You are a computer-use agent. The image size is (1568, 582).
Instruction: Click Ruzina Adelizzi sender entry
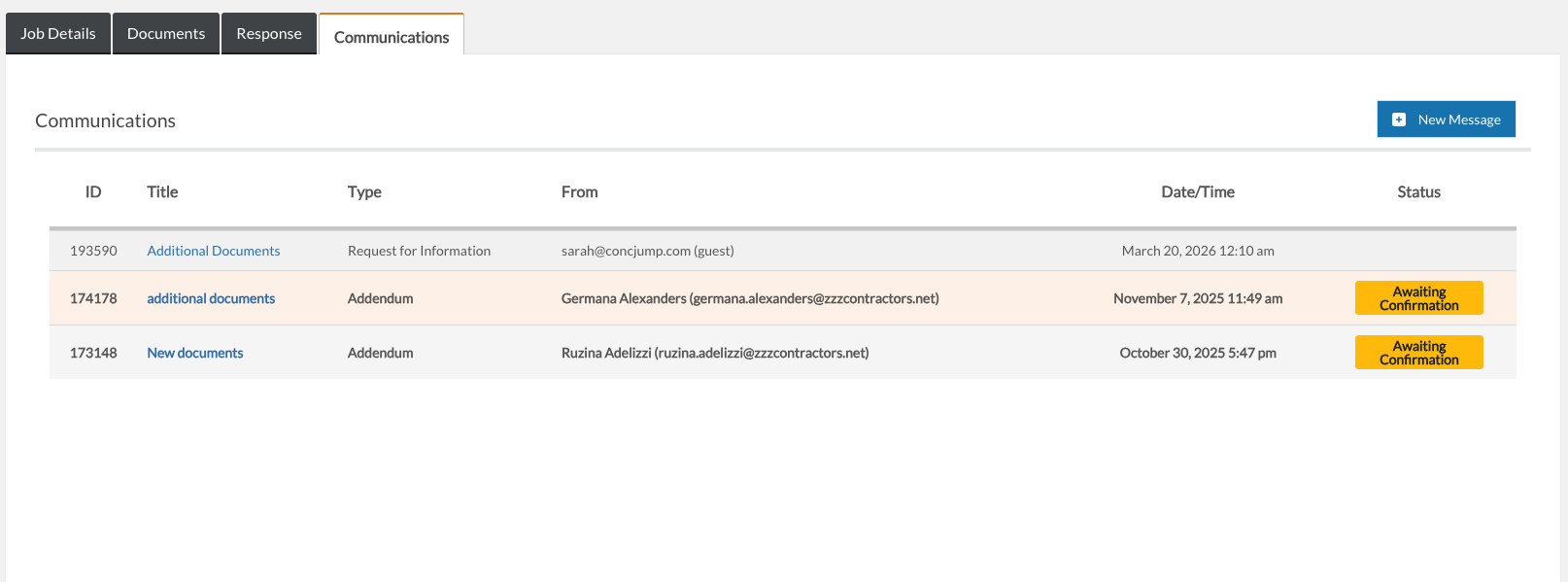[714, 353]
